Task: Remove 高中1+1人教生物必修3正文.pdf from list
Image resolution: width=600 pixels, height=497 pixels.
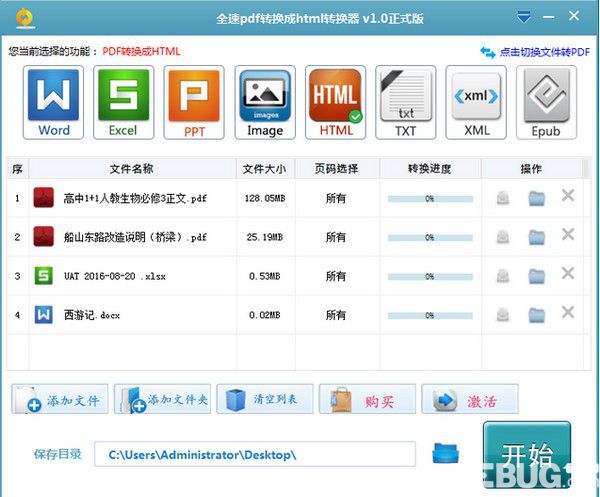Action: (568, 196)
